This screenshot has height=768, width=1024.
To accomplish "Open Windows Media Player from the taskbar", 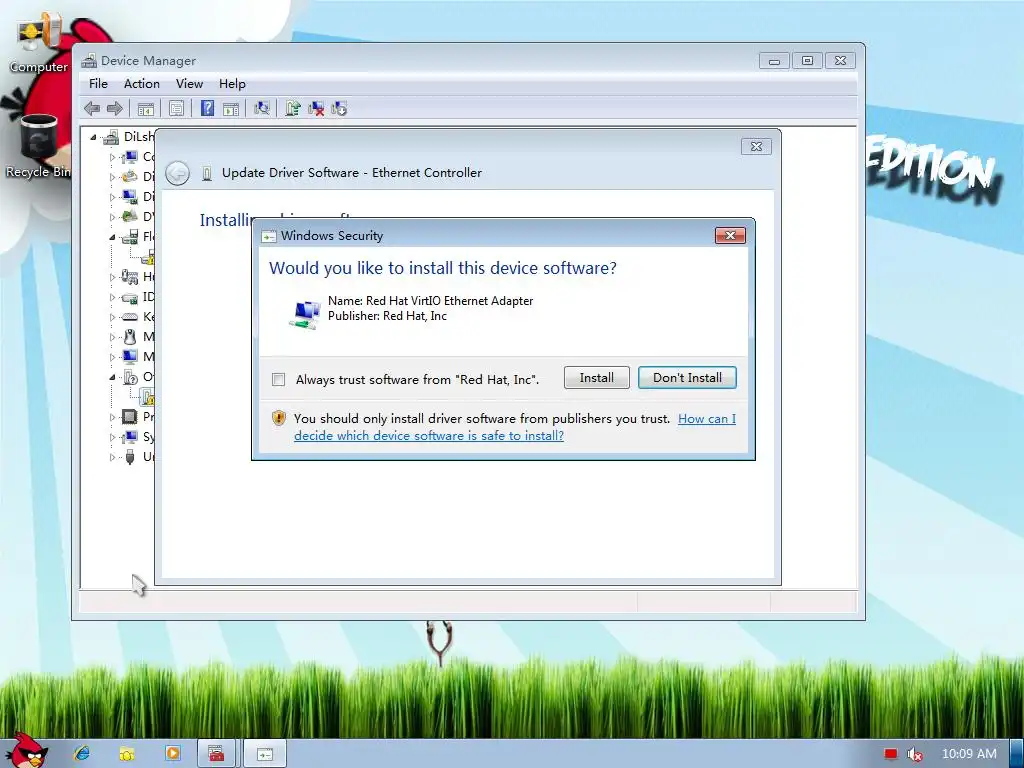I will click(x=172, y=753).
